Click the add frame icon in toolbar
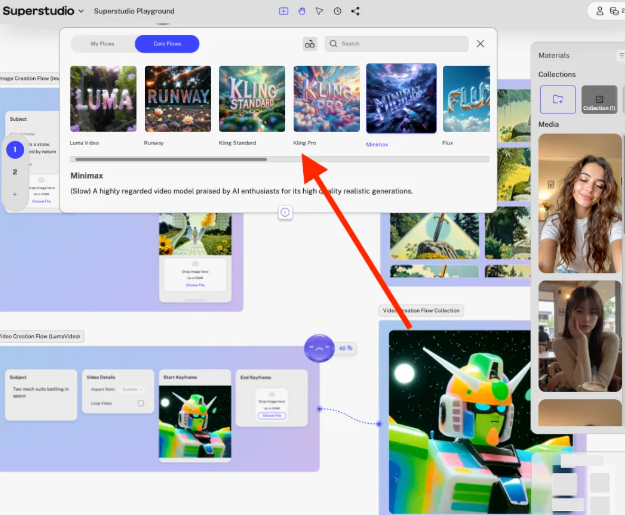625x515 pixels. [x=284, y=11]
